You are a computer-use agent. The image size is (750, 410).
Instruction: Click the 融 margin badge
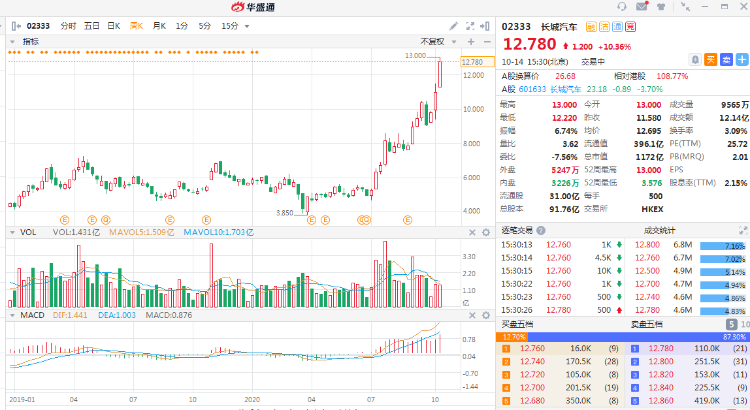pyautogui.click(x=591, y=27)
